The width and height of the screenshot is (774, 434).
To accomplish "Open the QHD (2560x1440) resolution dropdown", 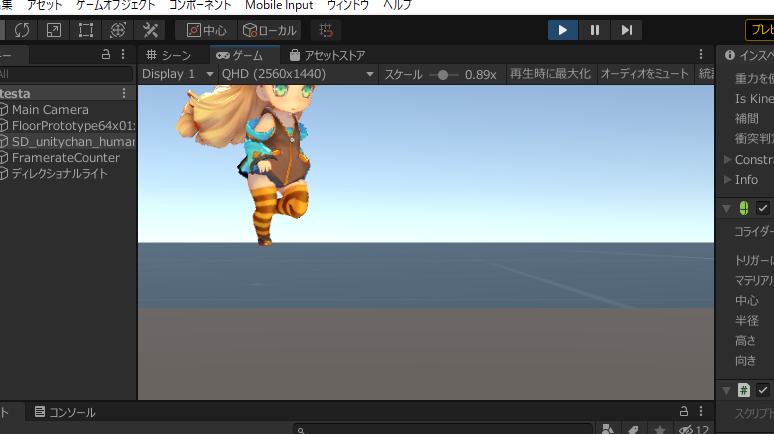I will click(298, 74).
